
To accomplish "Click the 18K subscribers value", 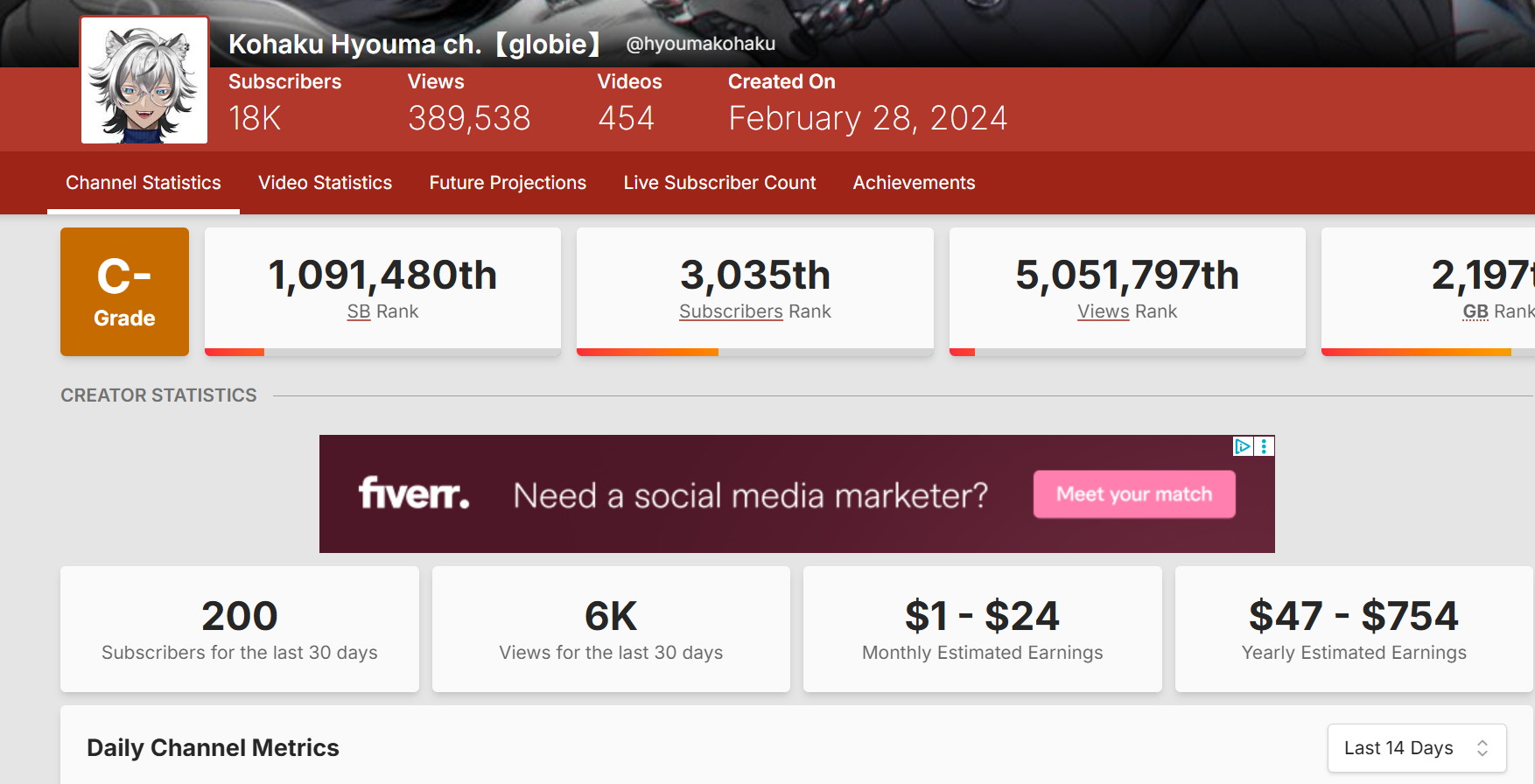I will pyautogui.click(x=255, y=118).
